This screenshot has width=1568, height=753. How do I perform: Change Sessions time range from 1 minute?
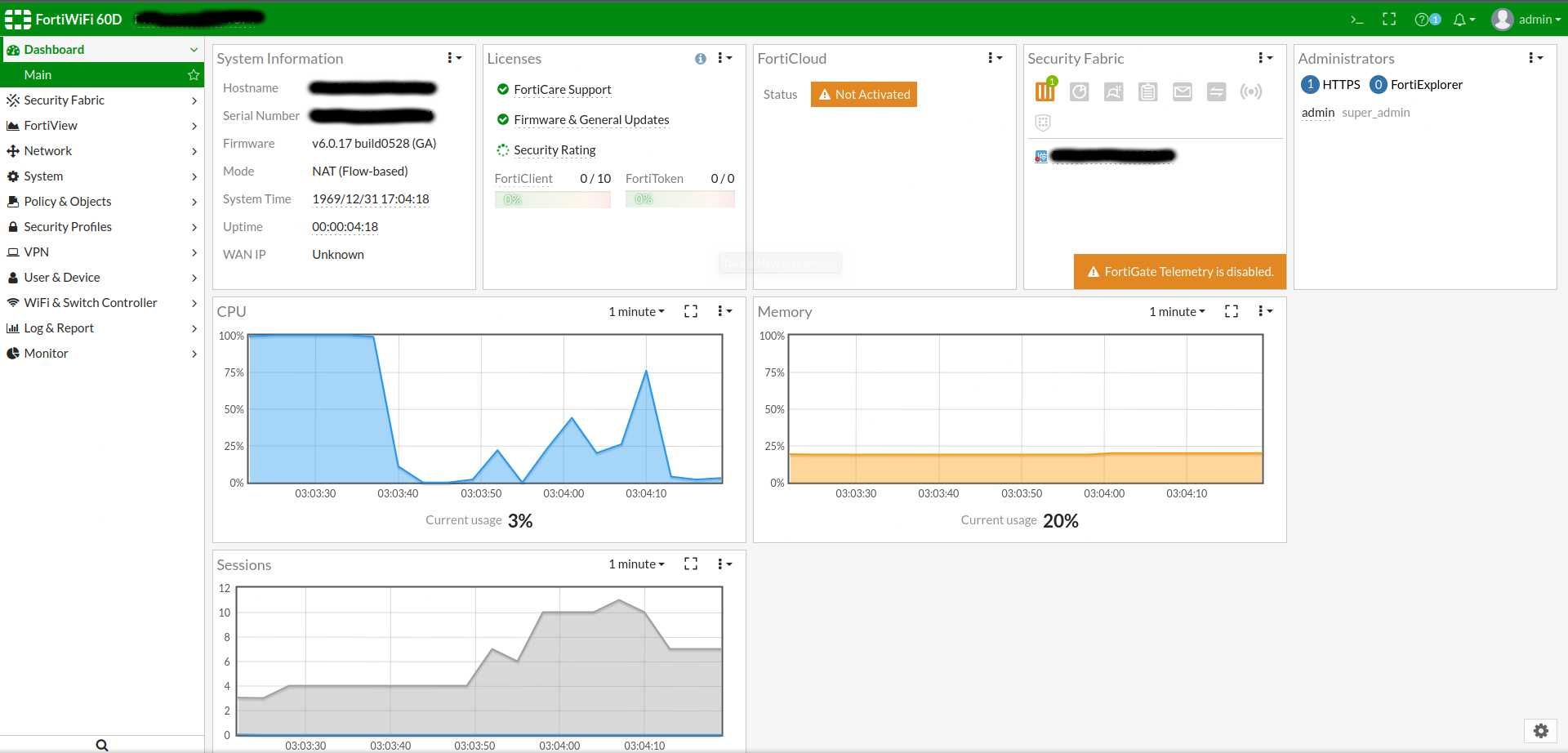click(x=636, y=564)
